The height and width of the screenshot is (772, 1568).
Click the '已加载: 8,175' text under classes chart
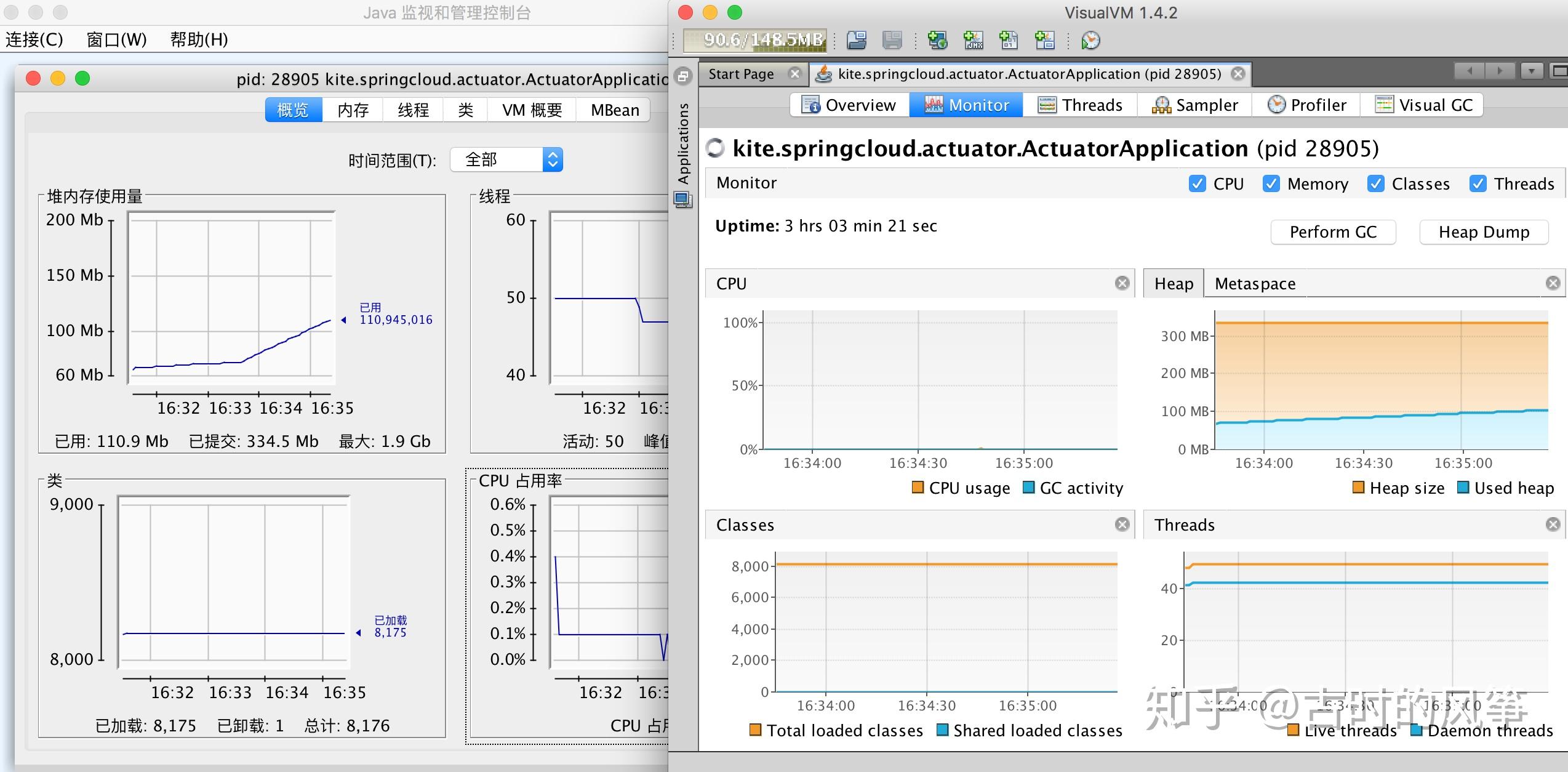point(146,726)
